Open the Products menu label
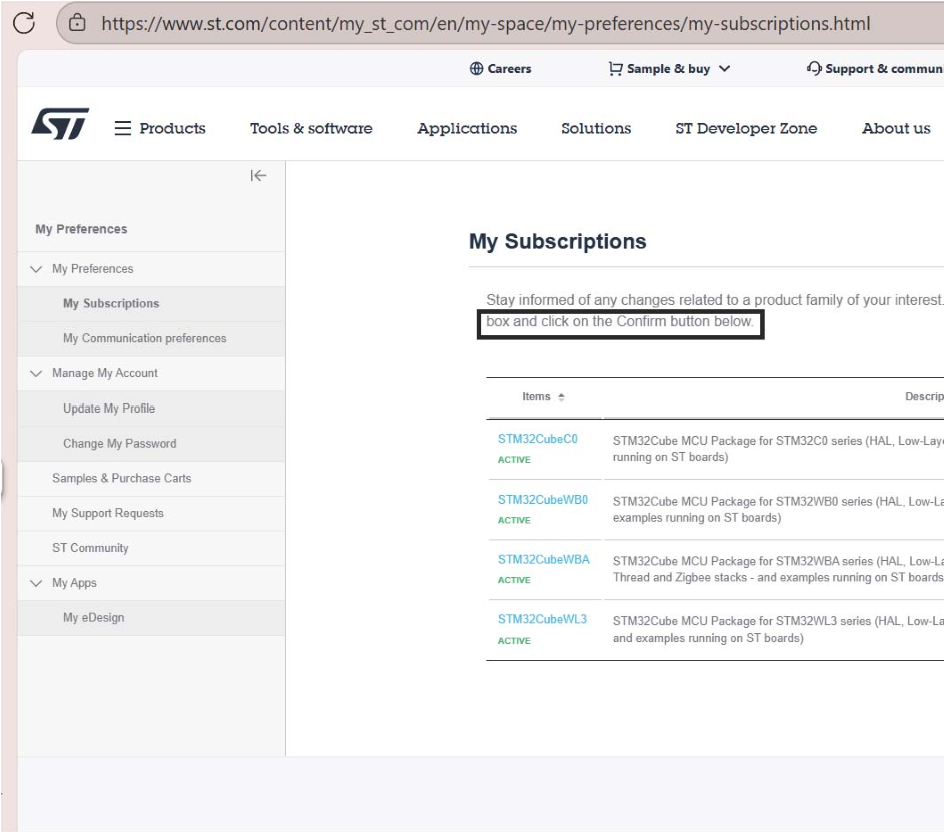The height and width of the screenshot is (832, 944). [172, 128]
